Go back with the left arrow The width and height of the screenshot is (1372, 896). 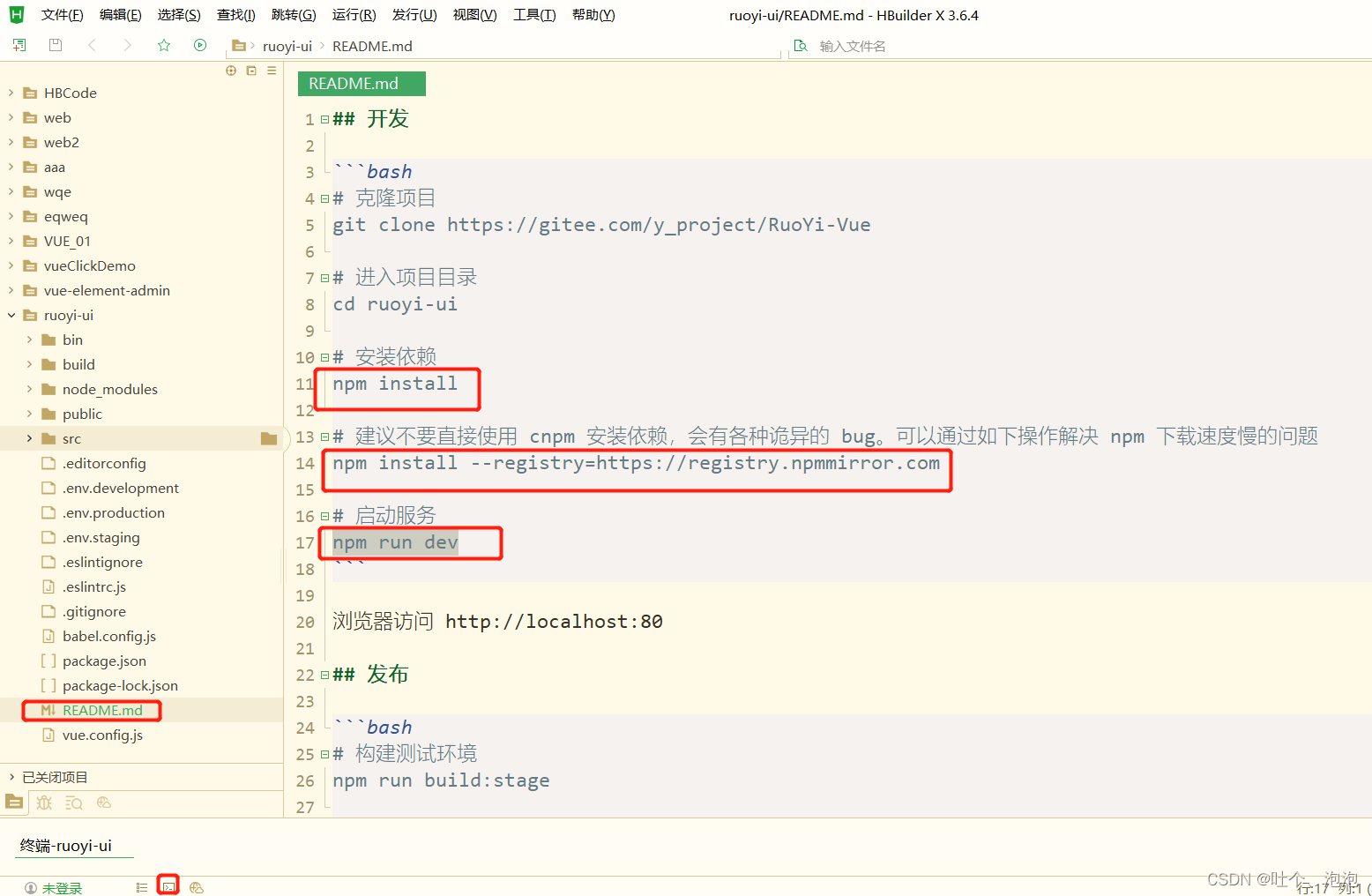click(x=92, y=45)
